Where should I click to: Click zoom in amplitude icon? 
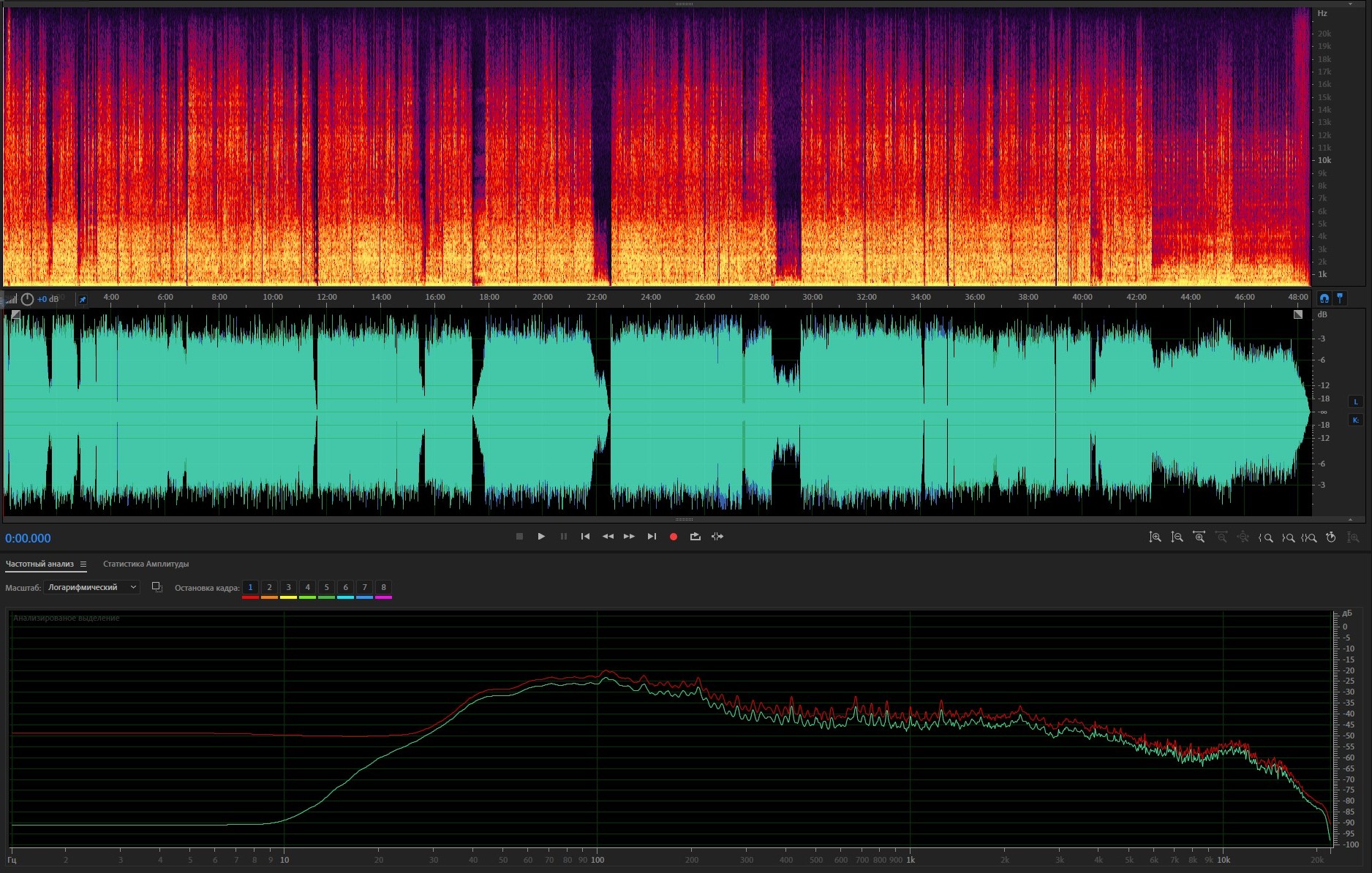1155,537
